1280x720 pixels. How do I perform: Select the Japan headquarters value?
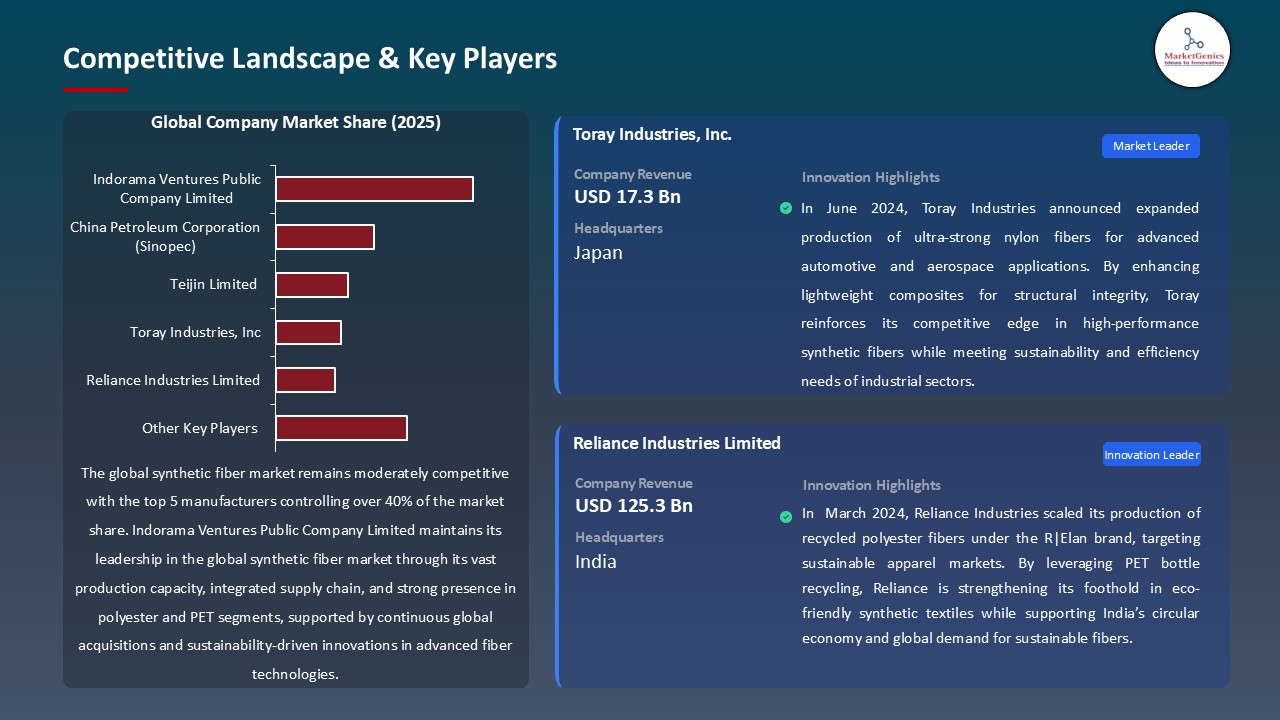[598, 253]
